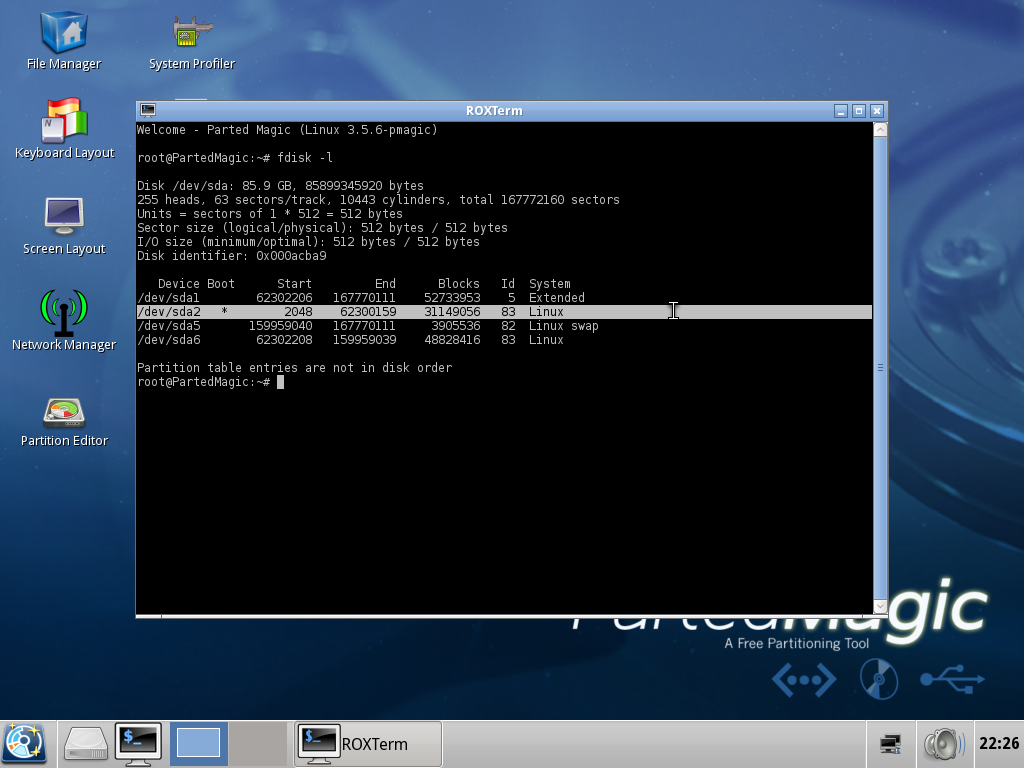This screenshot has height=768, width=1024.
Task: Launch a new terminal from the taskbar
Action: click(x=138, y=744)
